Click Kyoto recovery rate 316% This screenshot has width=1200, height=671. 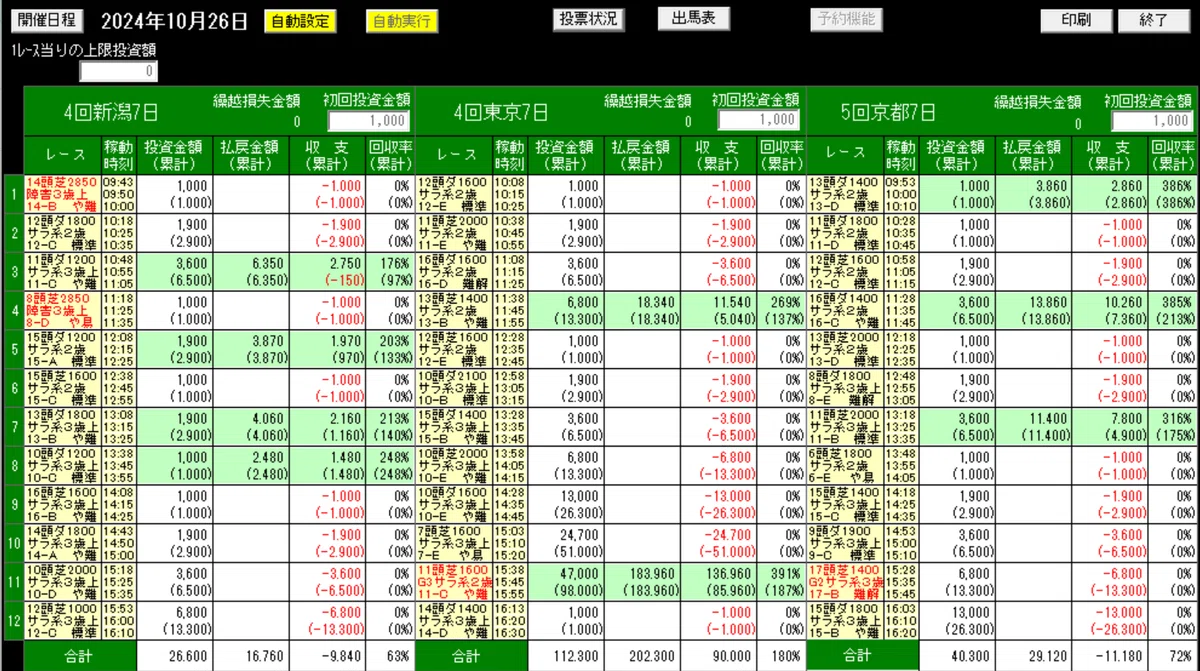(1175, 426)
